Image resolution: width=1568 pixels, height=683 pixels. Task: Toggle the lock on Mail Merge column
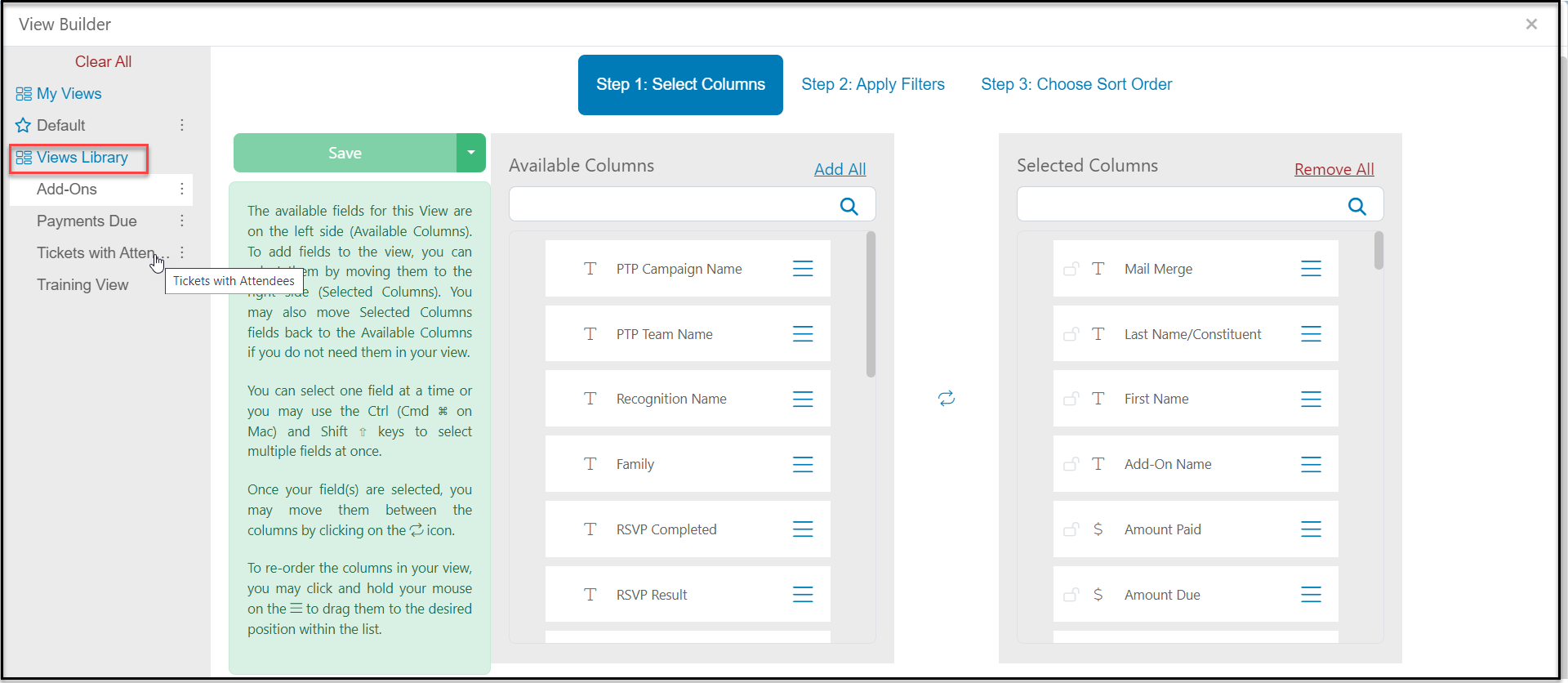[1071, 268]
